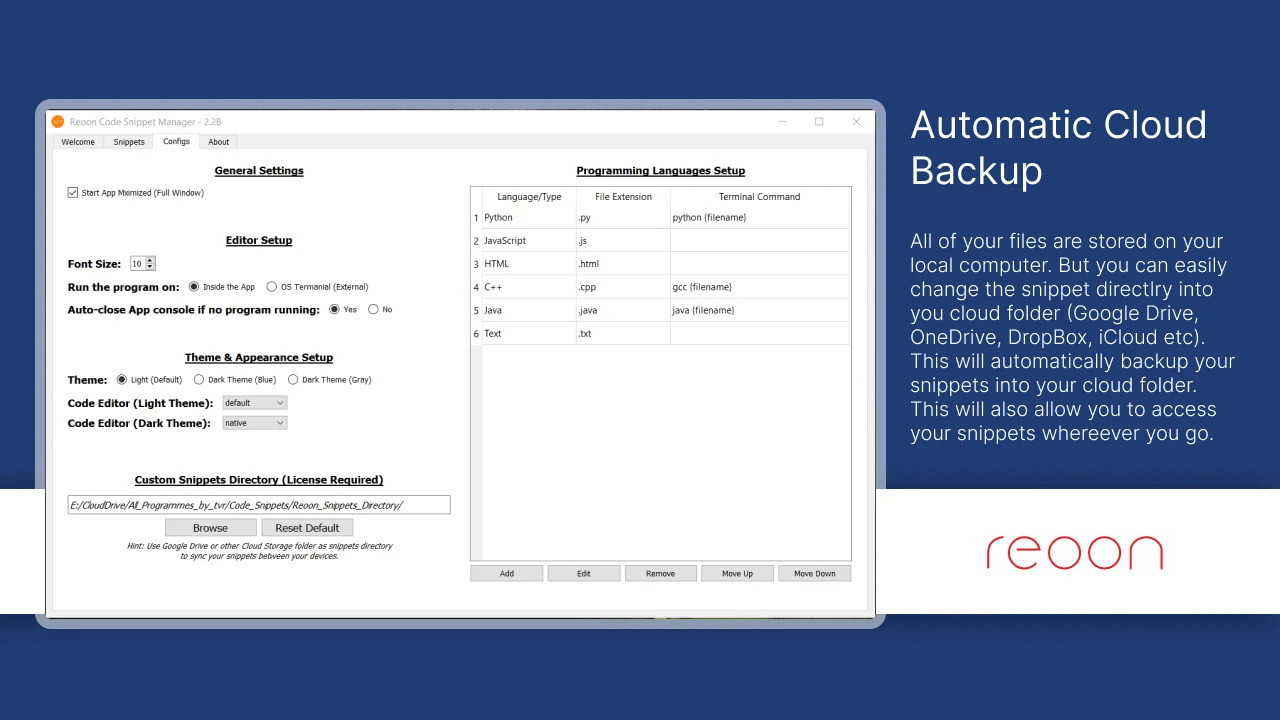
Task: Set Auto-close App console to No
Action: [x=373, y=310]
